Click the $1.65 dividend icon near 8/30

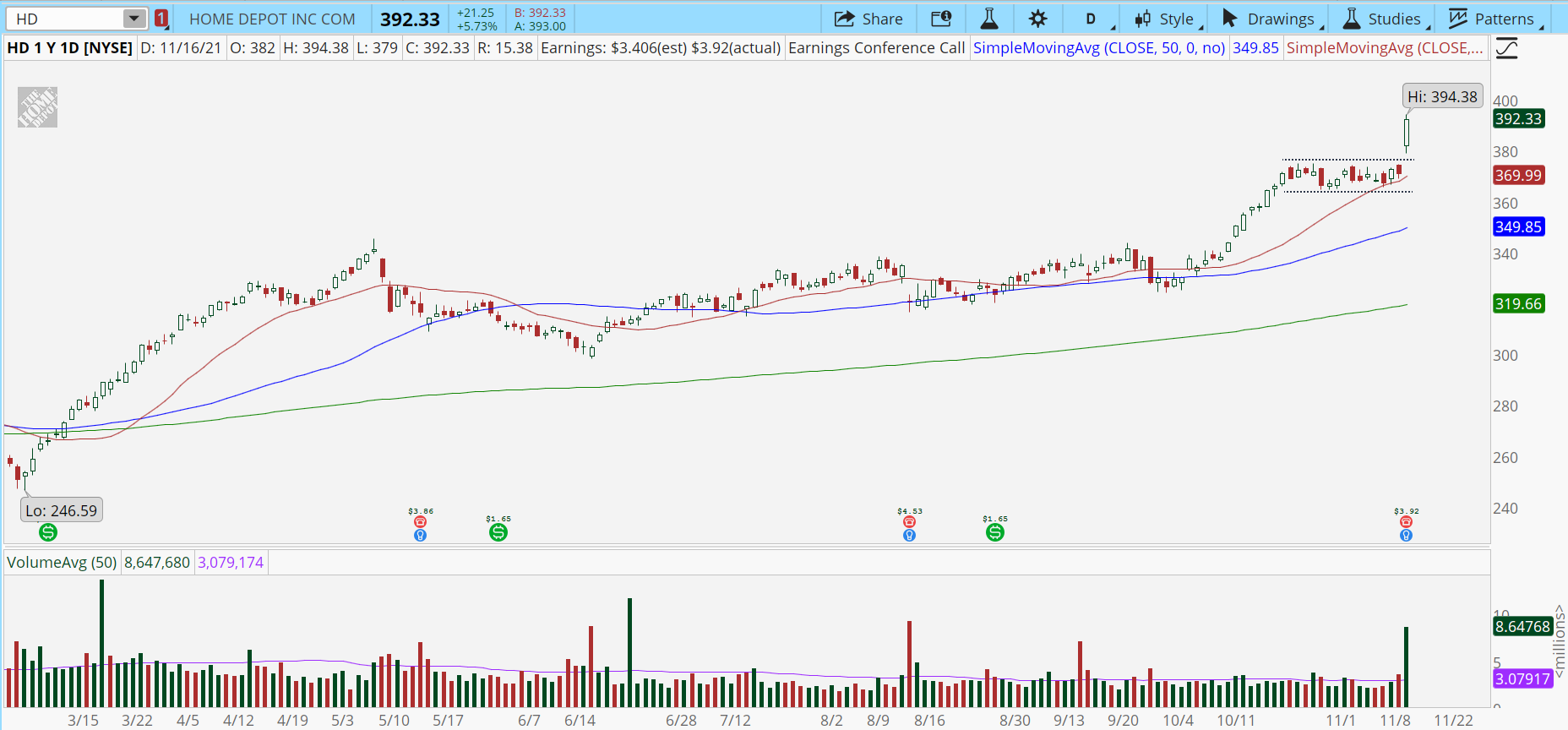[x=995, y=532]
